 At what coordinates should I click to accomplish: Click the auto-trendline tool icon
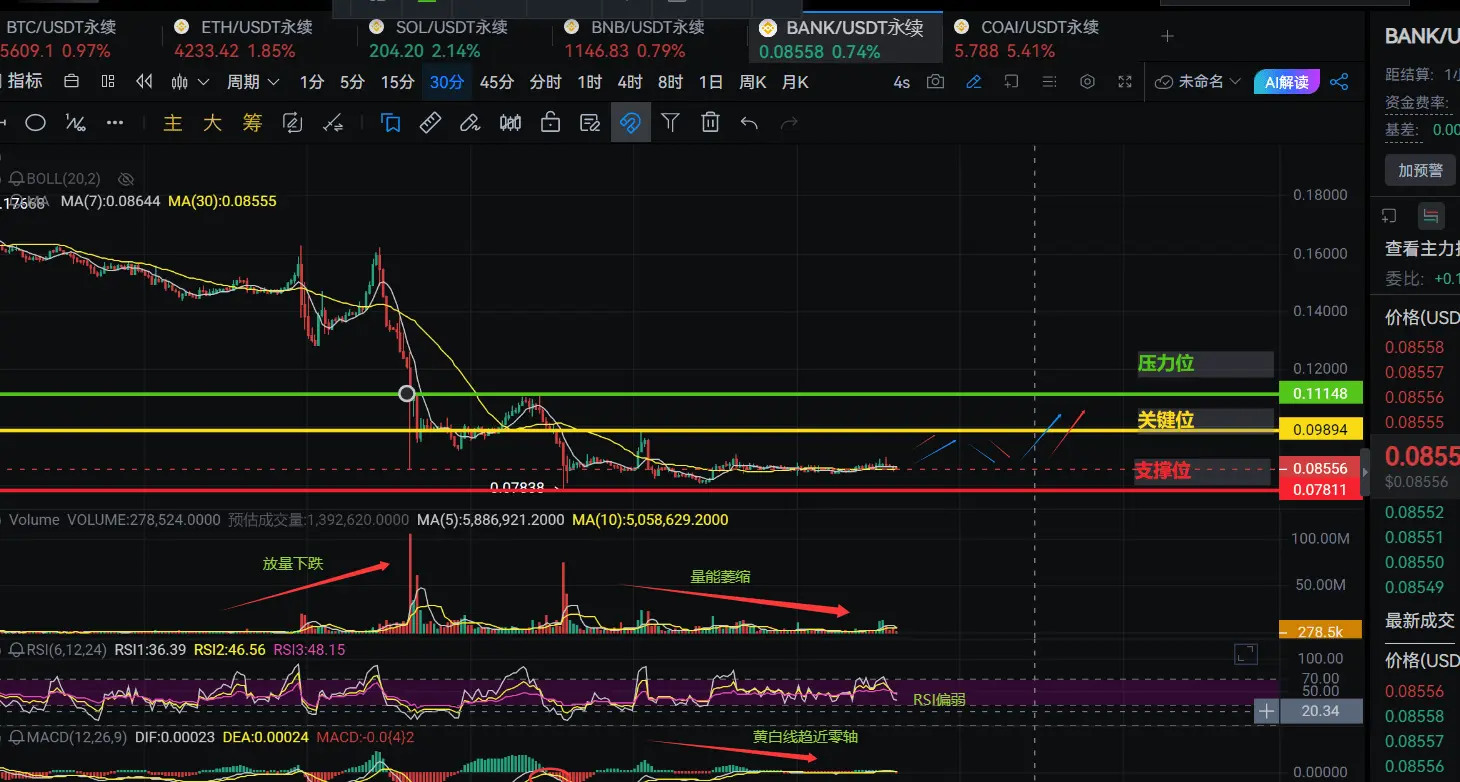point(333,123)
